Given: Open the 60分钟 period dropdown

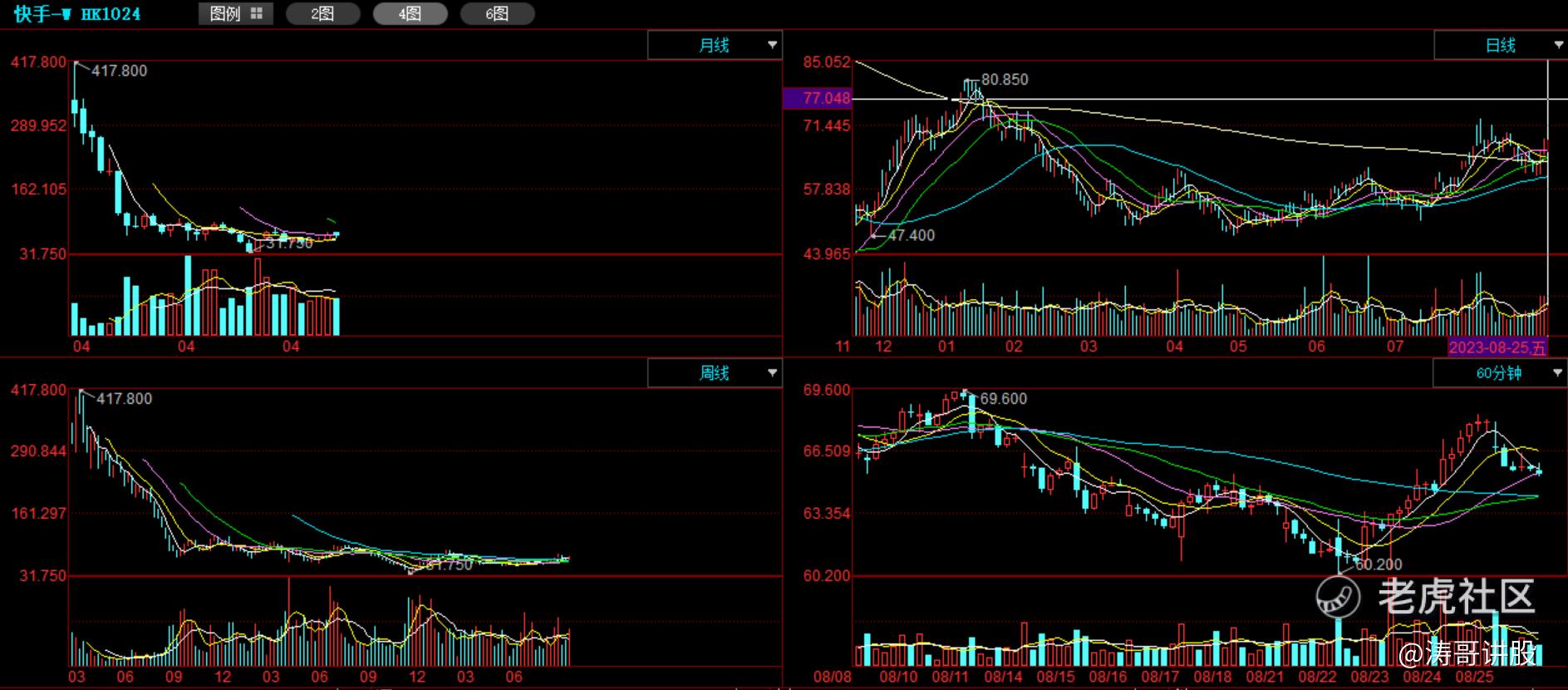Looking at the screenshot, I should point(1500,373).
